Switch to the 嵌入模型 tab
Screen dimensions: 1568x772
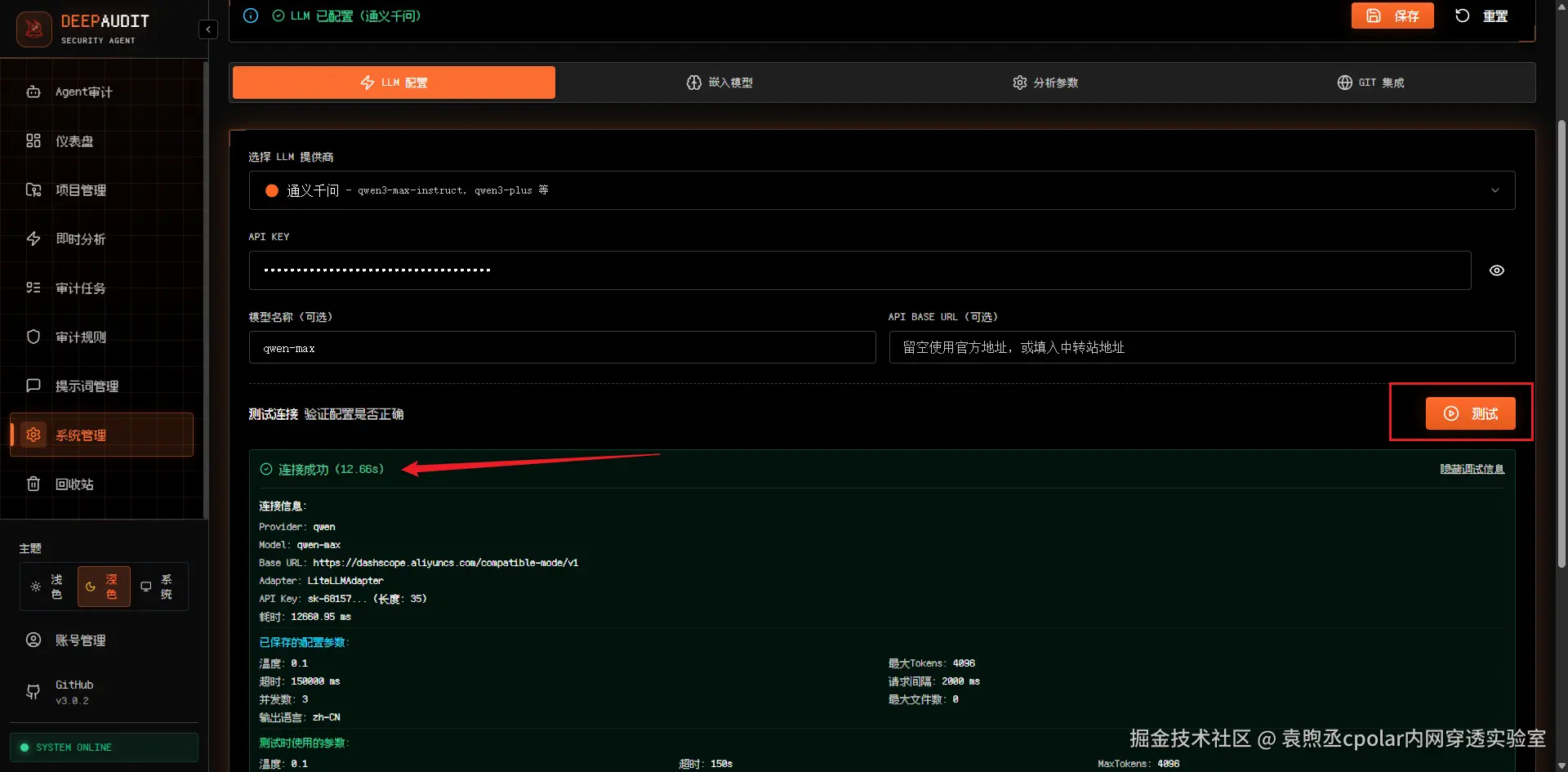(719, 83)
